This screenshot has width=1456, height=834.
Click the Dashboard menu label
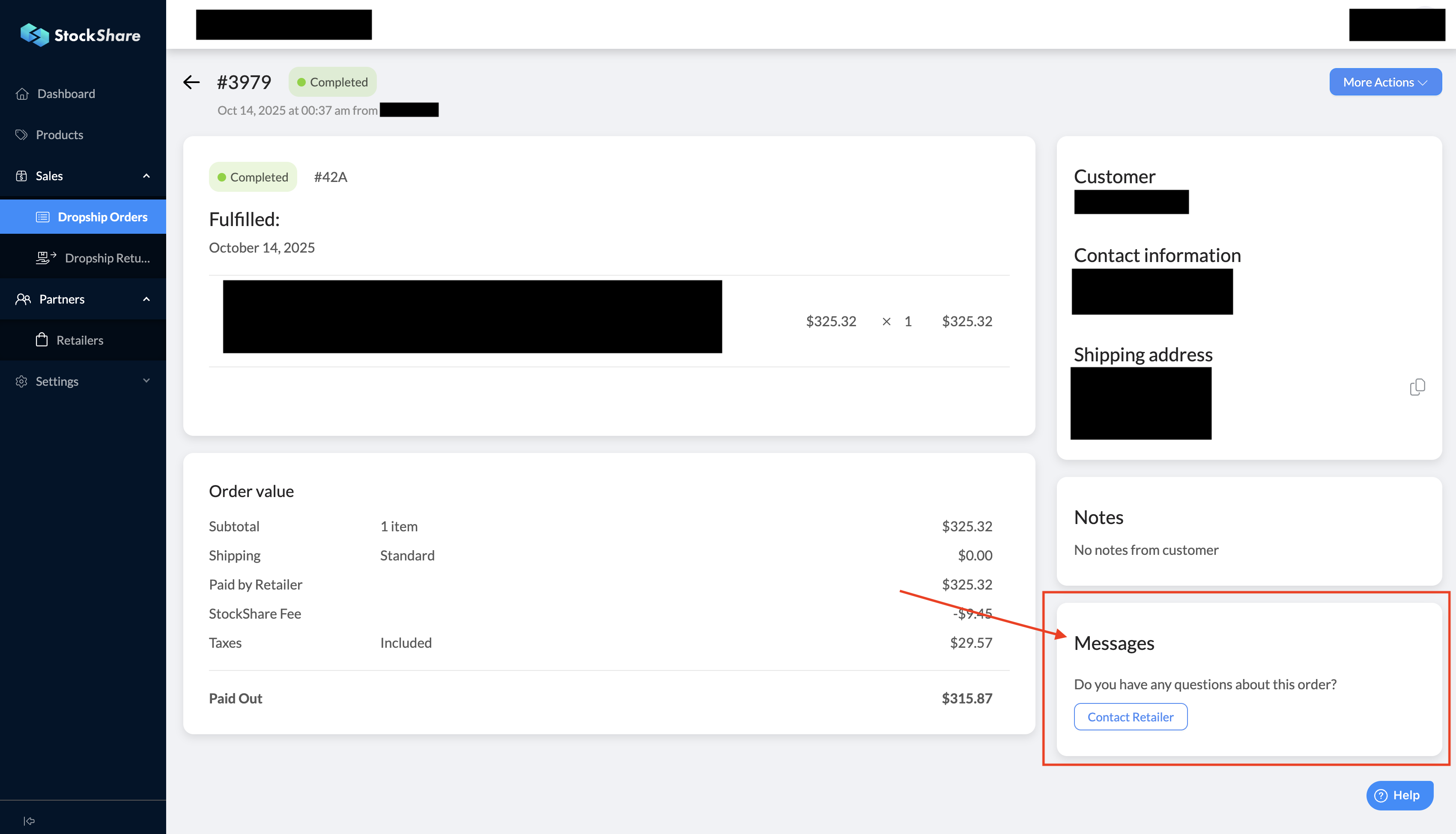tap(66, 94)
